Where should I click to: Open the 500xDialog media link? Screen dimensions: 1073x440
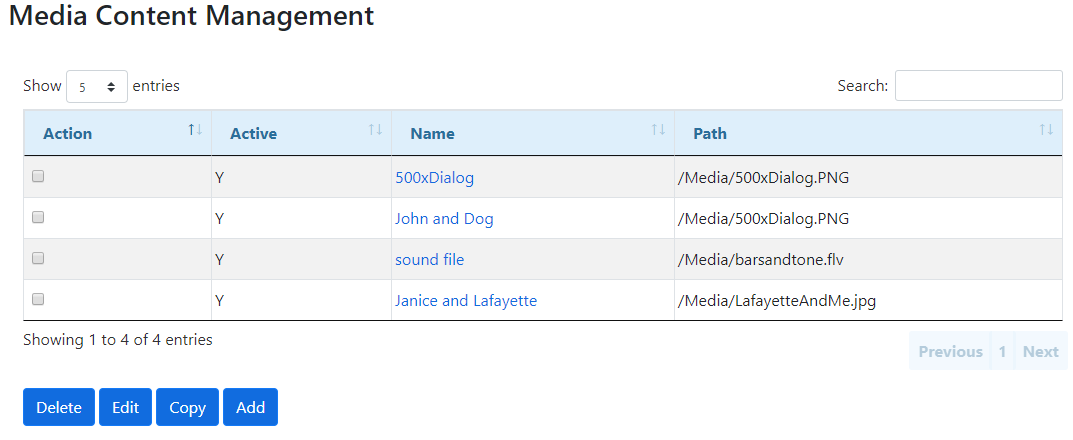[434, 178]
